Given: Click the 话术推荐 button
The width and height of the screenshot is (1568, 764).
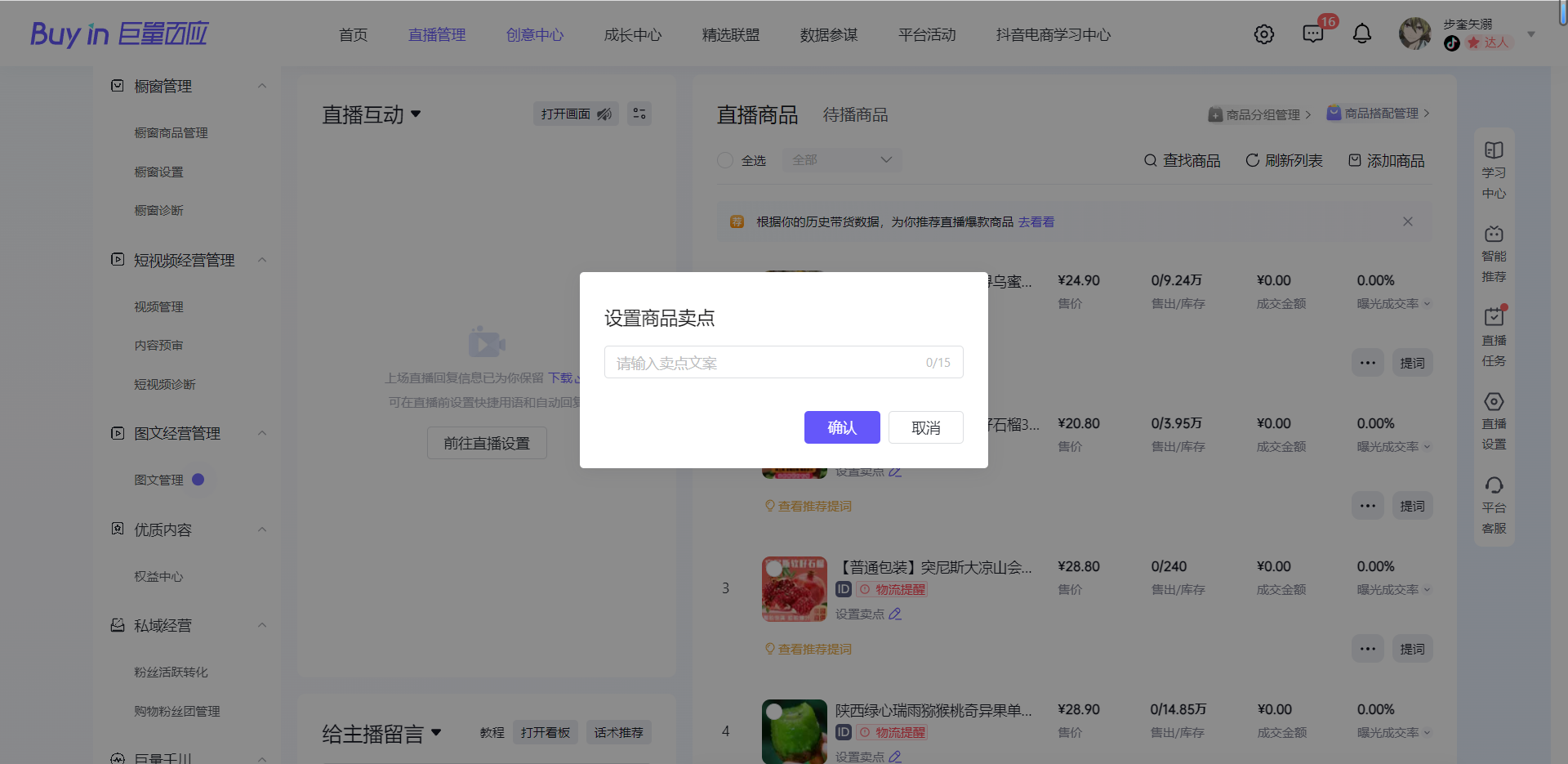Looking at the screenshot, I should (x=618, y=732).
